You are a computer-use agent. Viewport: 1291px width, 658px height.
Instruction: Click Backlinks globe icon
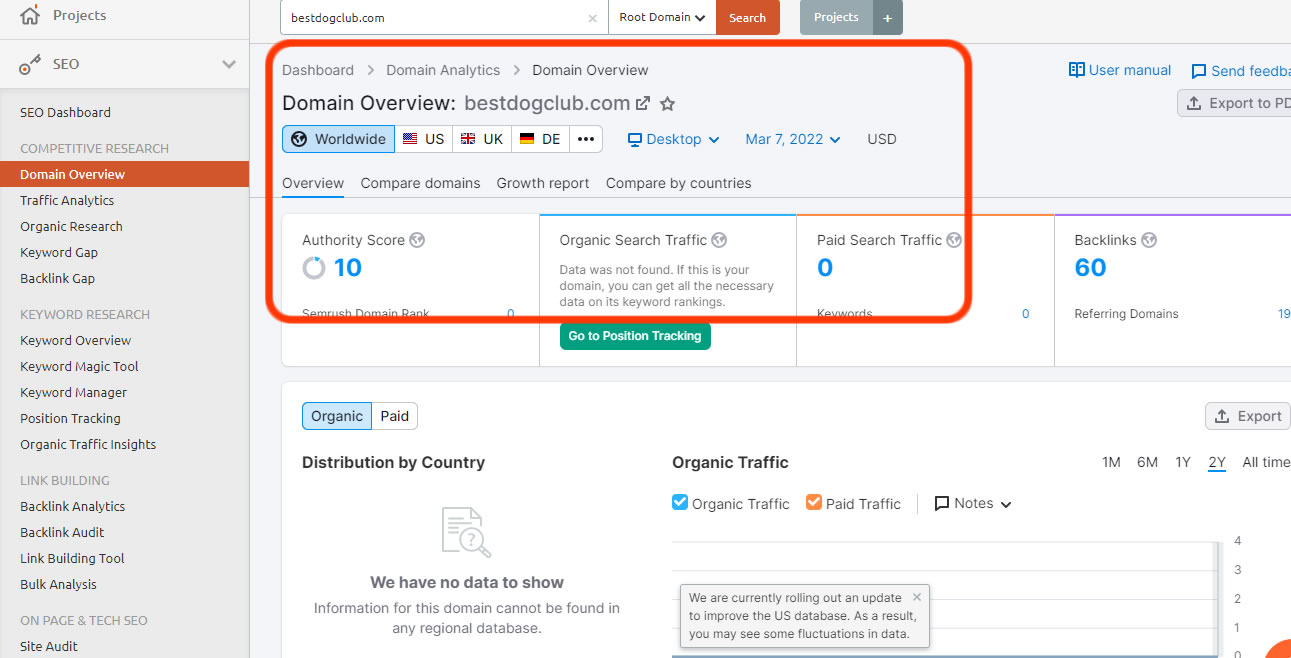pos(1149,240)
